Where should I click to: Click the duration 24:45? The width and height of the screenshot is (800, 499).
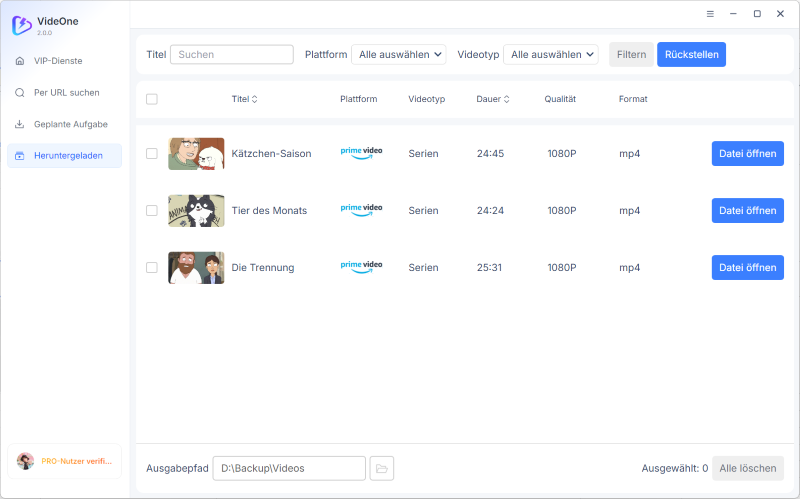(490, 154)
